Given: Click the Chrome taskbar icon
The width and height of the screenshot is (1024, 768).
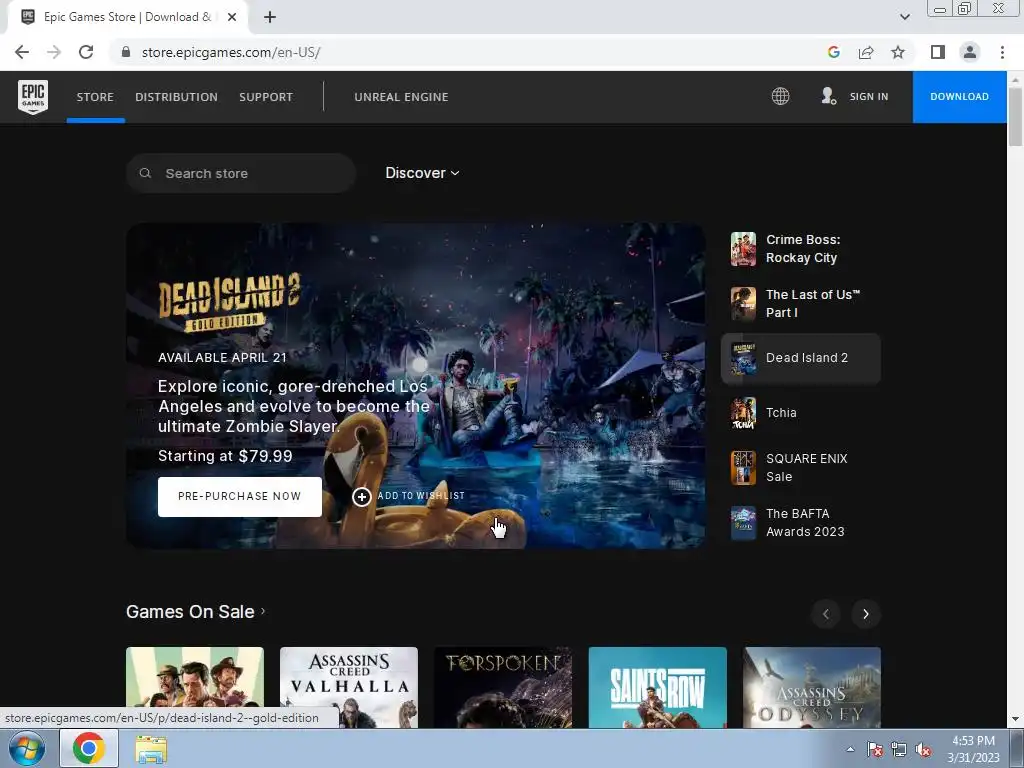Looking at the screenshot, I should 89,748.
